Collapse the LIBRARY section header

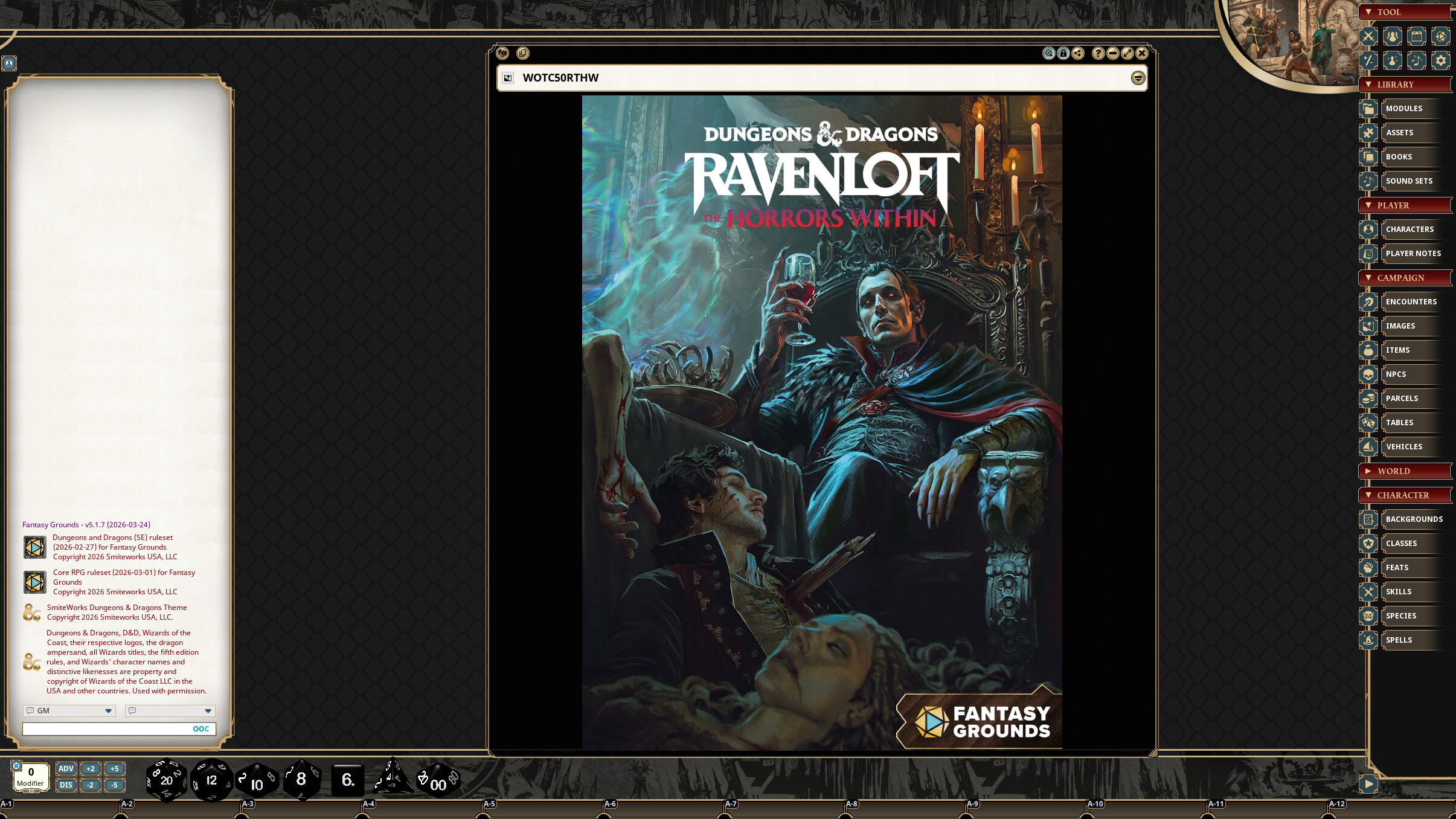tap(1405, 85)
